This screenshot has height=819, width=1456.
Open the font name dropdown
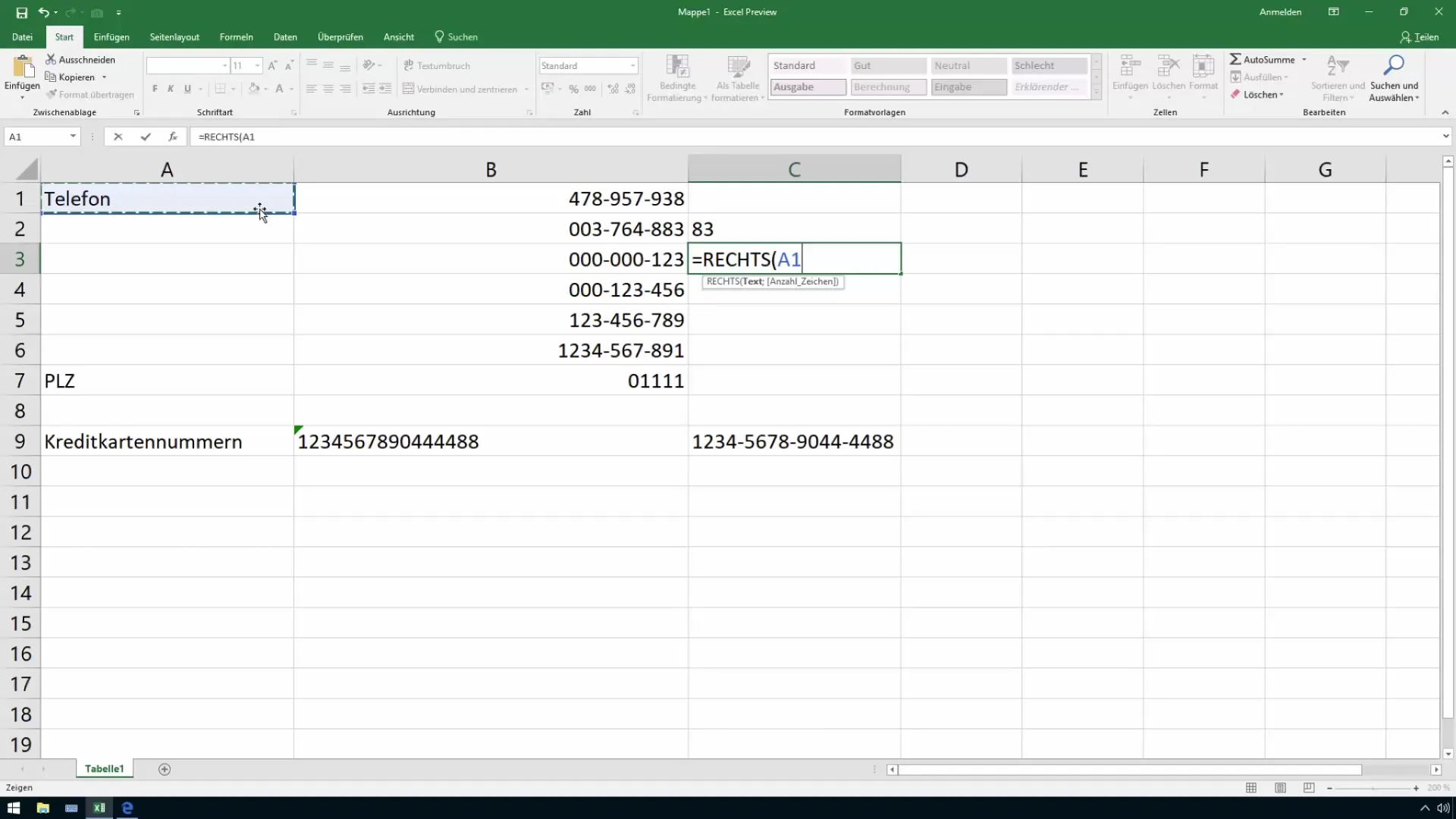coord(224,66)
